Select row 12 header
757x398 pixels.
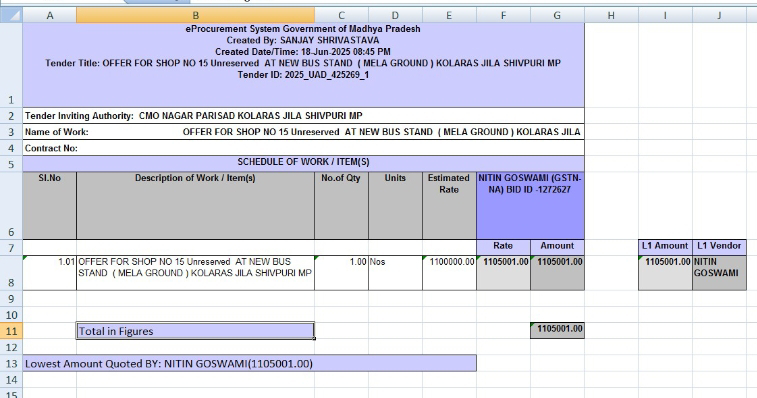11,347
